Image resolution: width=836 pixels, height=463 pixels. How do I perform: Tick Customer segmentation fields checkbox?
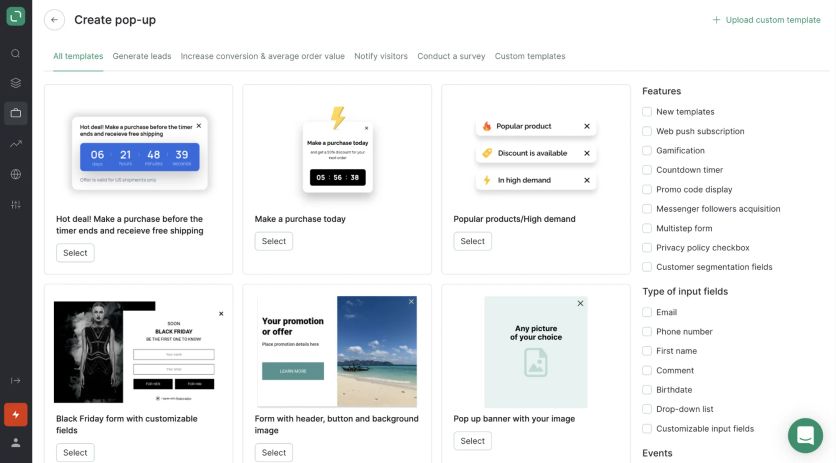coord(647,267)
